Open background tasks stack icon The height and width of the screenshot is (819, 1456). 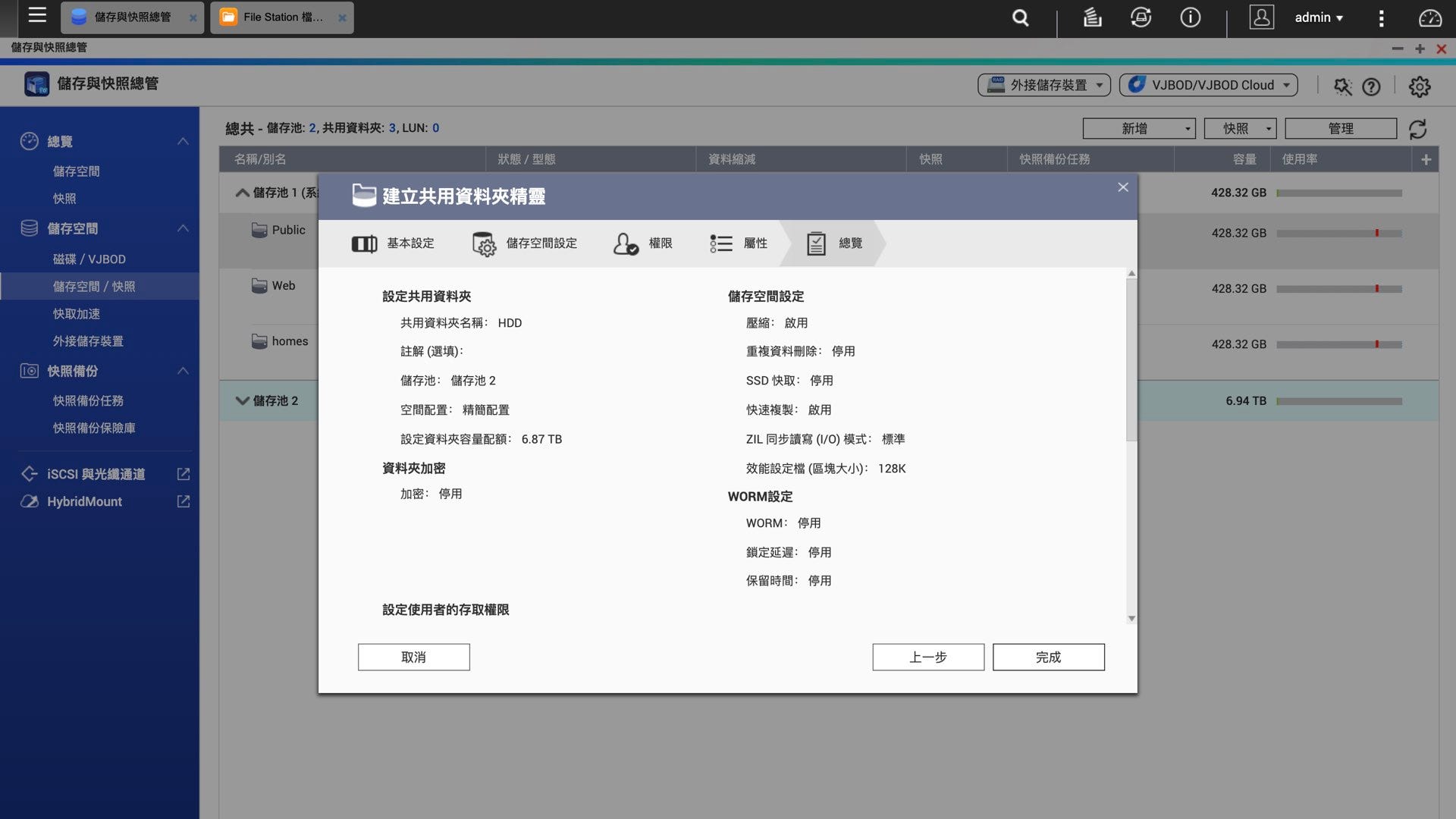tap(1092, 17)
